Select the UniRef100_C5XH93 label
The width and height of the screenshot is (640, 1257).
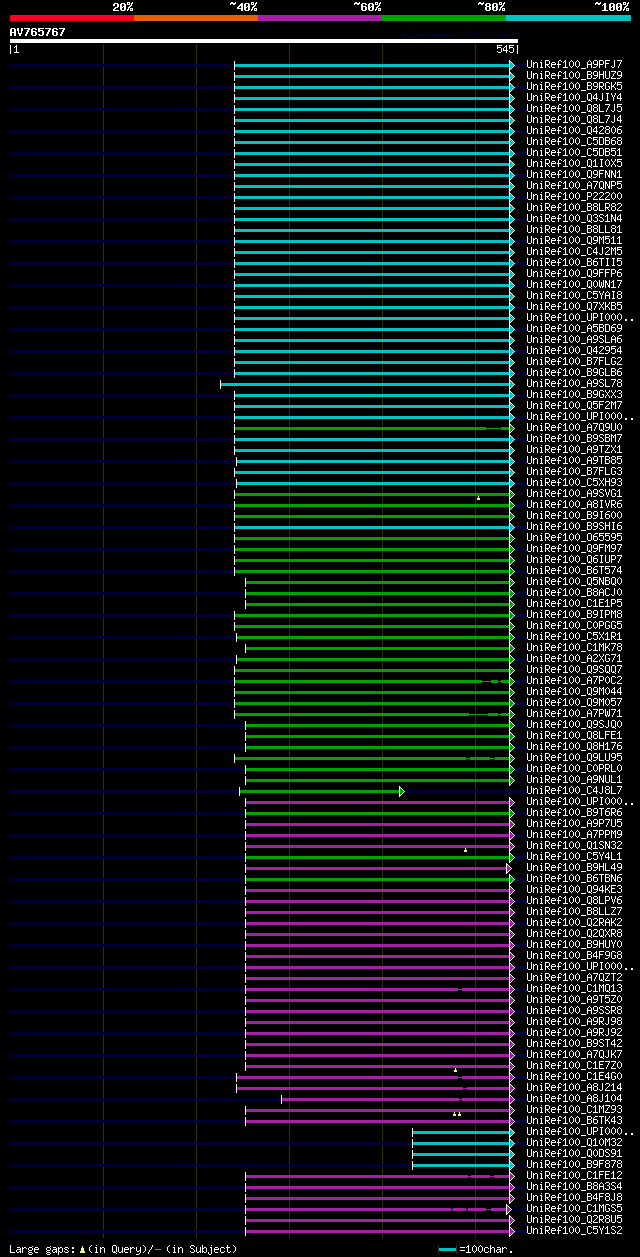[x=574, y=482]
